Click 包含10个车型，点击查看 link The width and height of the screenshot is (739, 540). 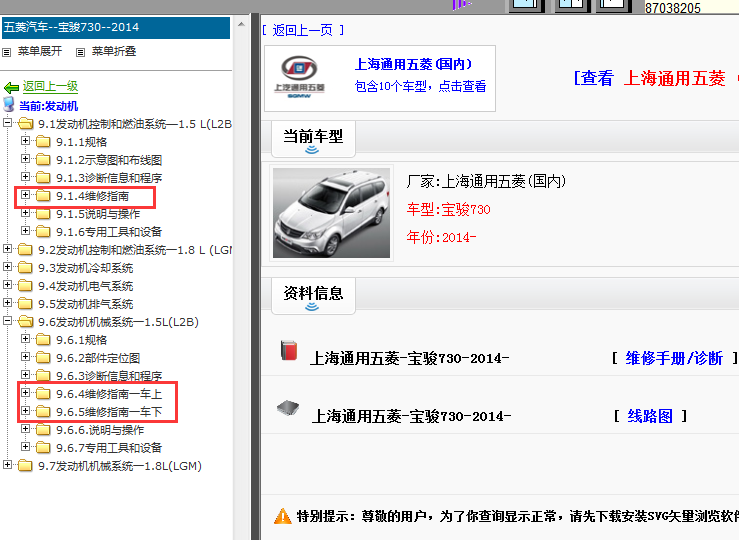[x=420, y=86]
